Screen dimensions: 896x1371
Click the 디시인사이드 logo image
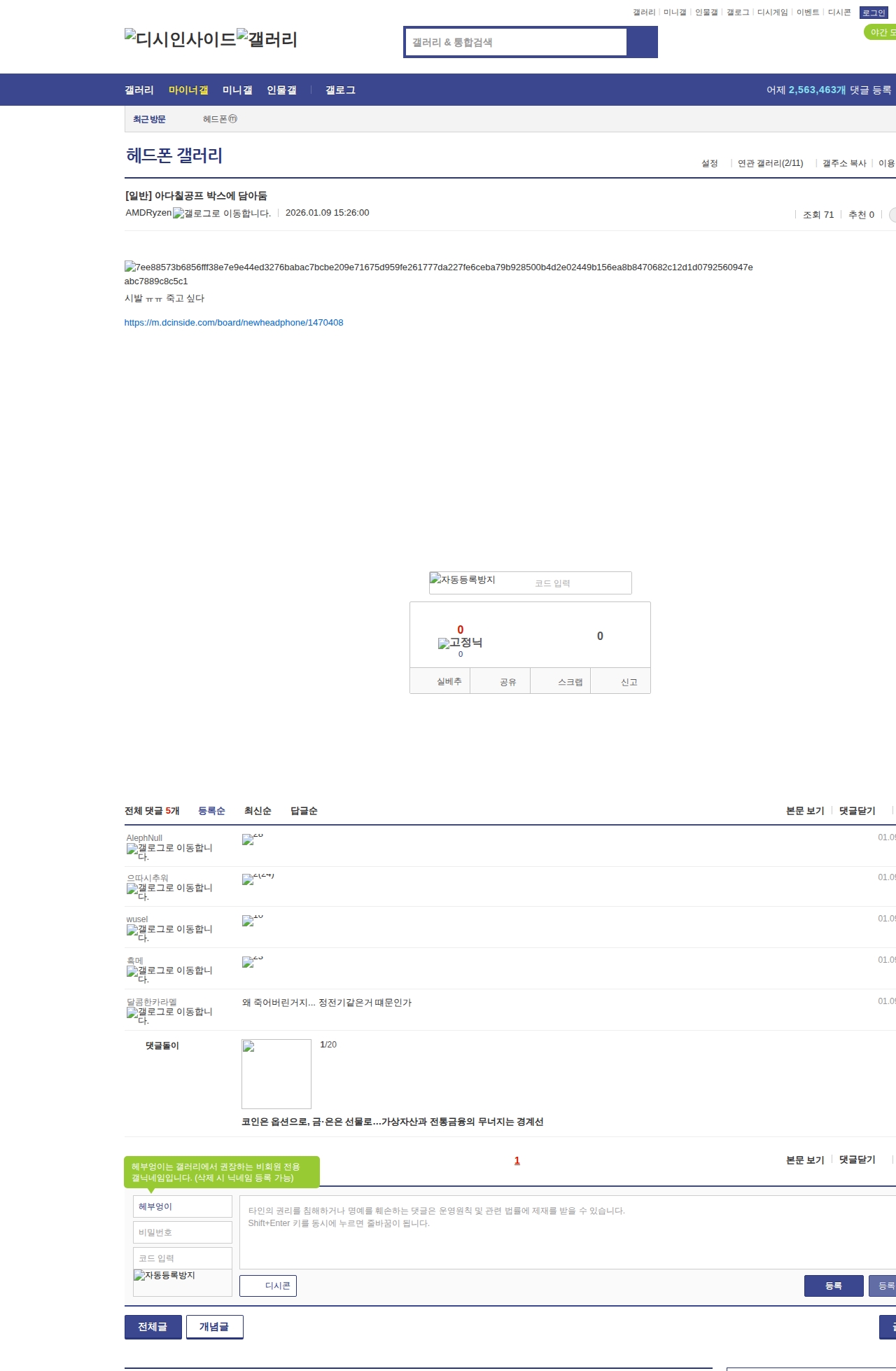tap(180, 39)
